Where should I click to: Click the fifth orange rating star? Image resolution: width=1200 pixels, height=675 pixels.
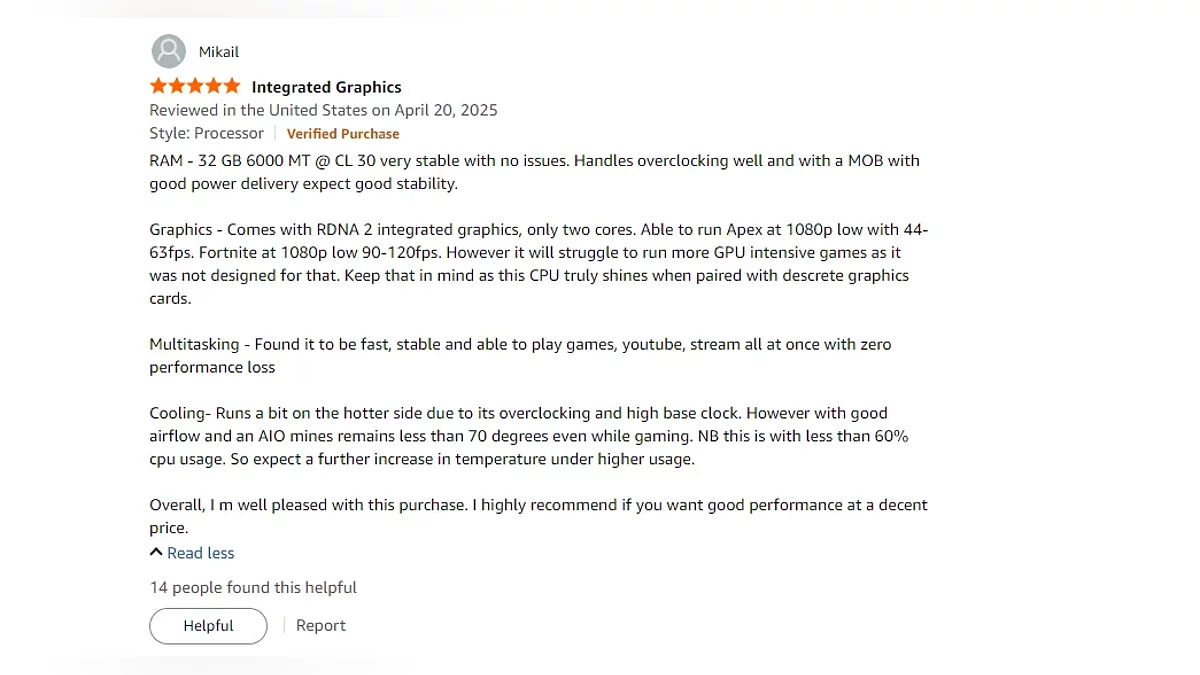tap(231, 86)
